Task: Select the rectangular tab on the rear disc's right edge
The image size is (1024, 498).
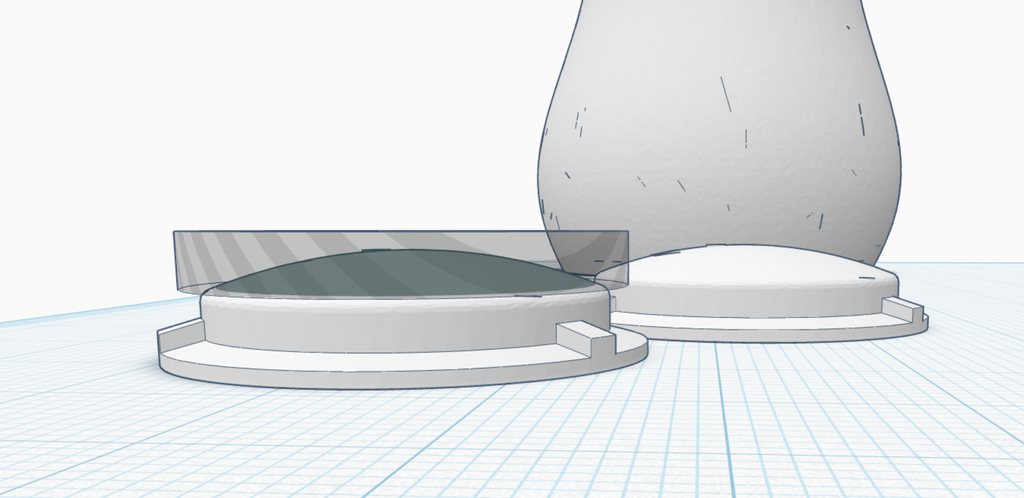Action: point(908,311)
